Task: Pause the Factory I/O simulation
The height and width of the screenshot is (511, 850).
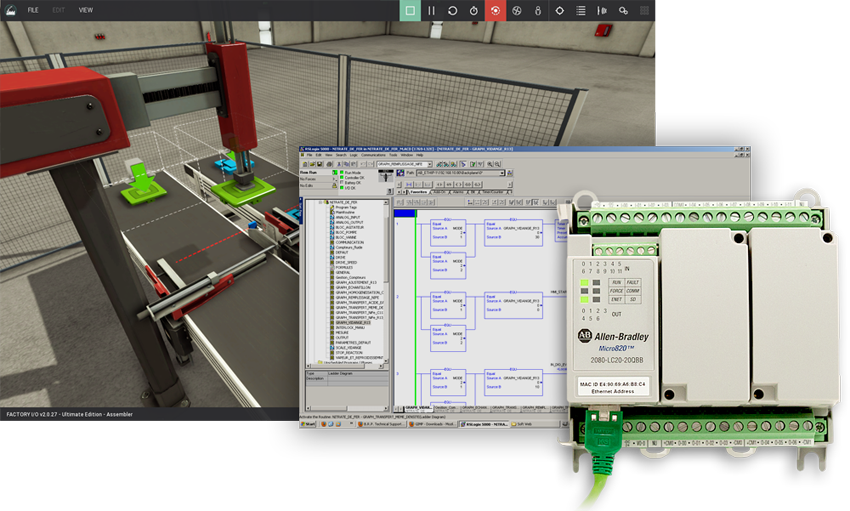Action: 432,10
